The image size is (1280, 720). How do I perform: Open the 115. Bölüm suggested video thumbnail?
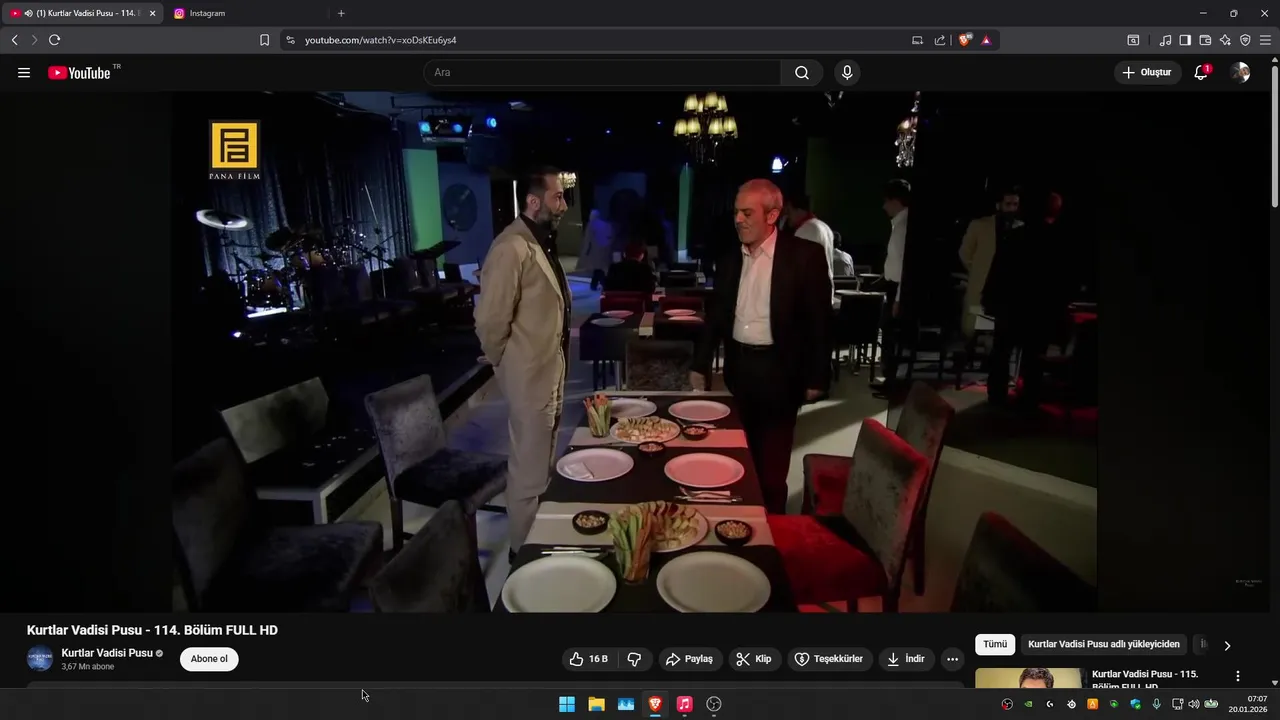1029,679
